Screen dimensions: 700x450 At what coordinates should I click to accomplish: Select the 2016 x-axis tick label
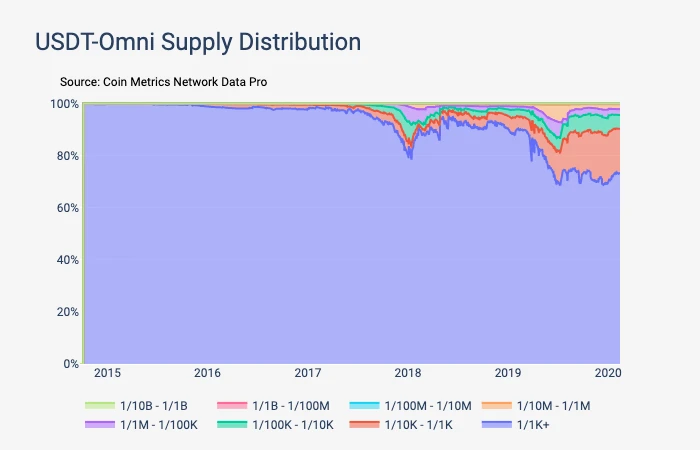click(207, 373)
